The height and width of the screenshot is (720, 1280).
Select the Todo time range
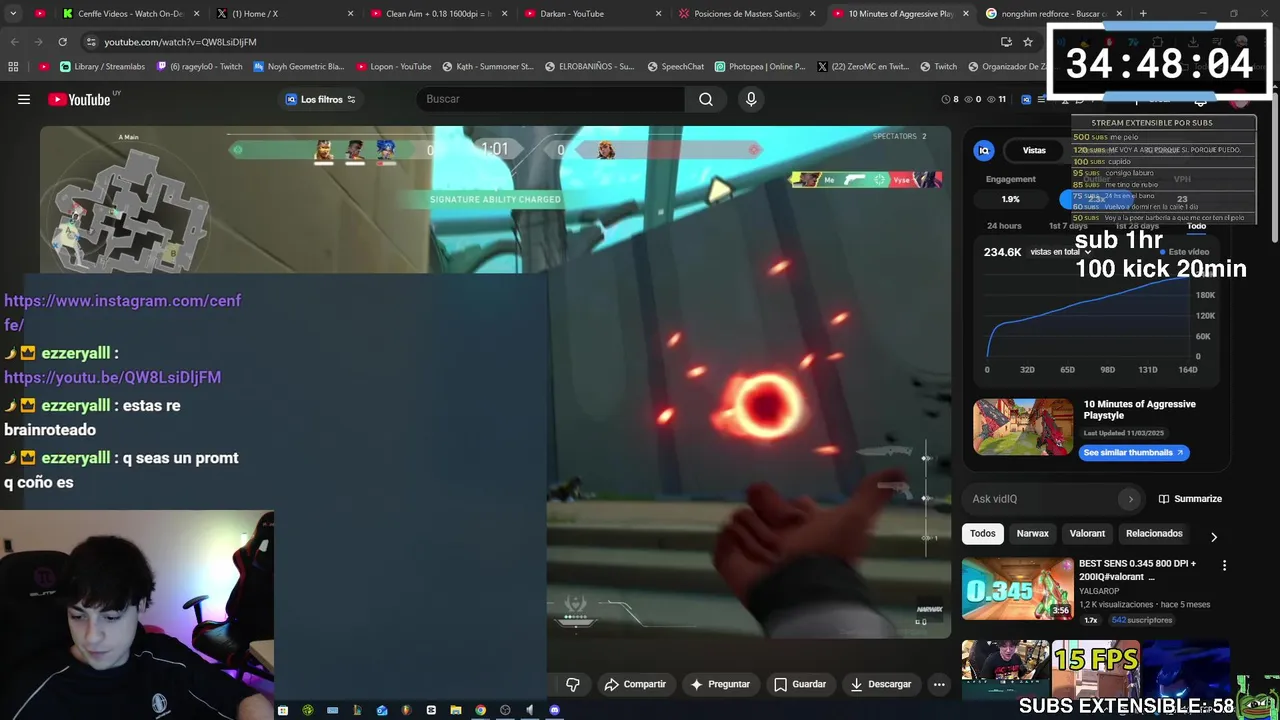(1196, 226)
